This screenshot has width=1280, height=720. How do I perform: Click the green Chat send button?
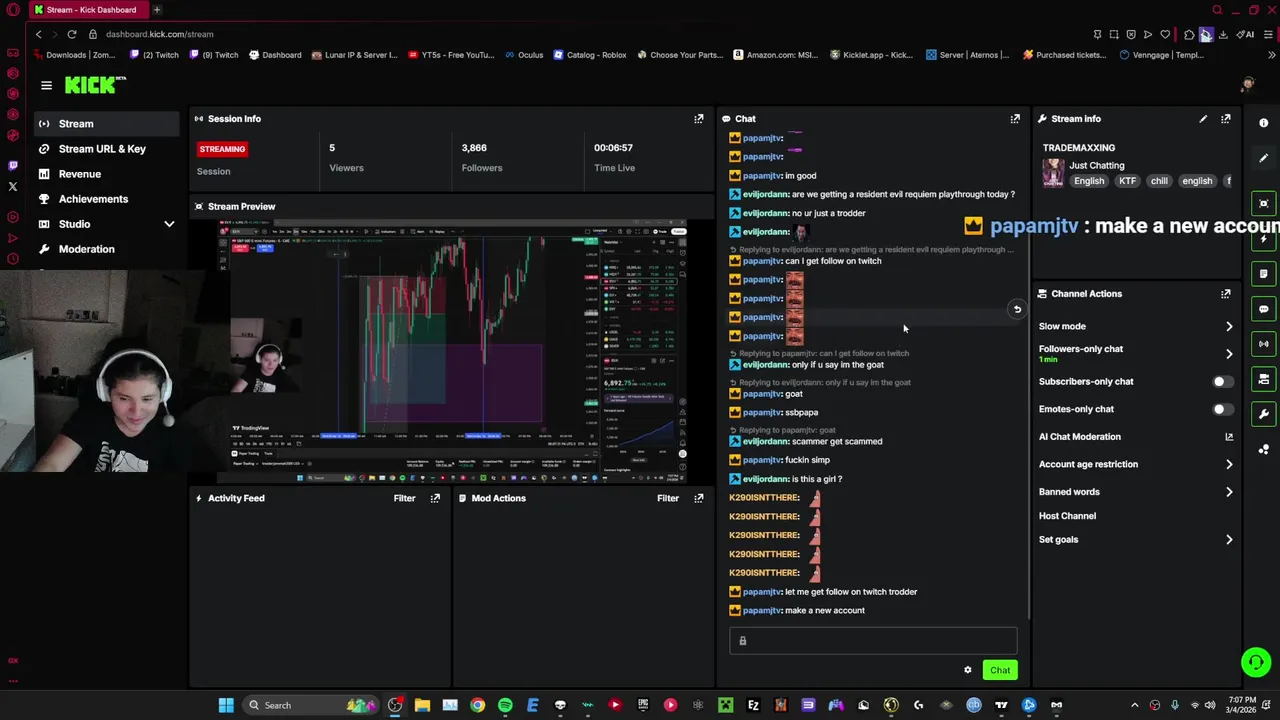(x=1000, y=670)
